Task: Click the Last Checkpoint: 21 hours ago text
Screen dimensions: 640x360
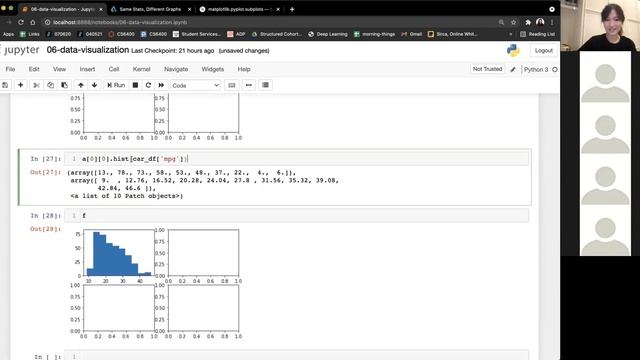Action: coord(173,51)
